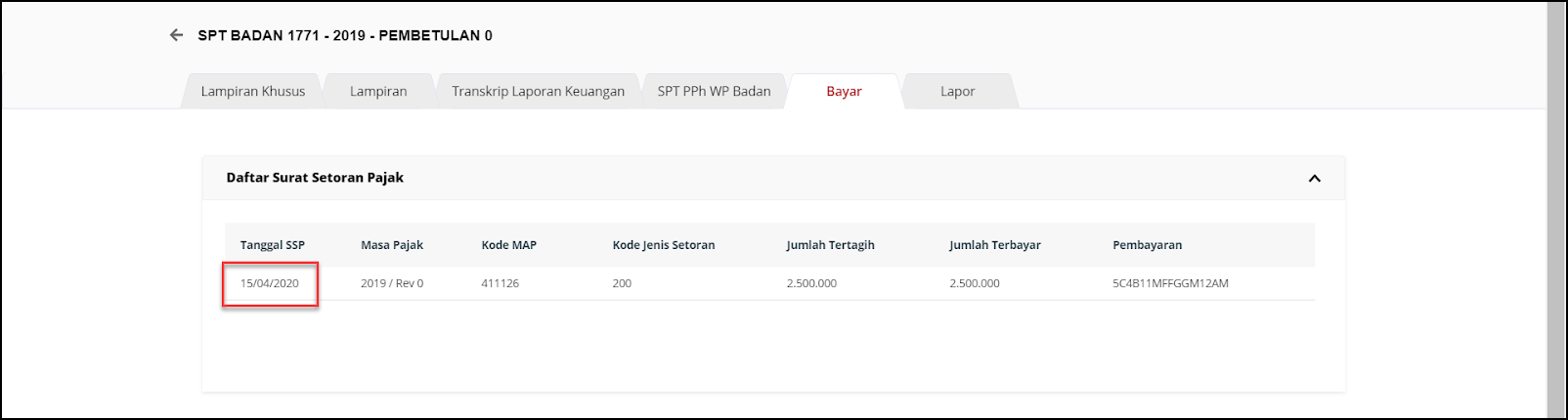Click the Bayar tab
1568x420 pixels.
tap(844, 91)
